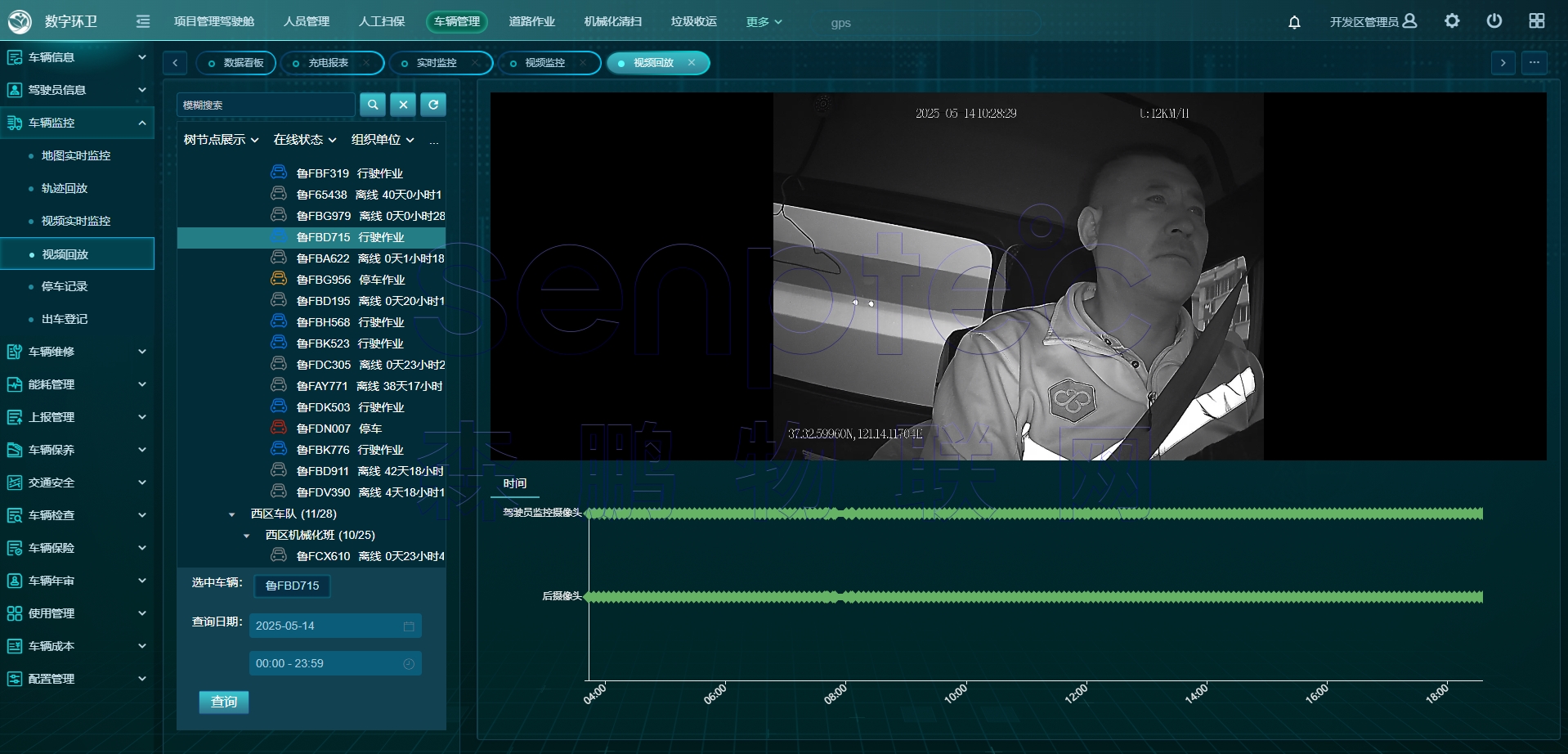Open the date picker calendar icon
Image resolution: width=1568 pixels, height=754 pixels.
[x=409, y=626]
